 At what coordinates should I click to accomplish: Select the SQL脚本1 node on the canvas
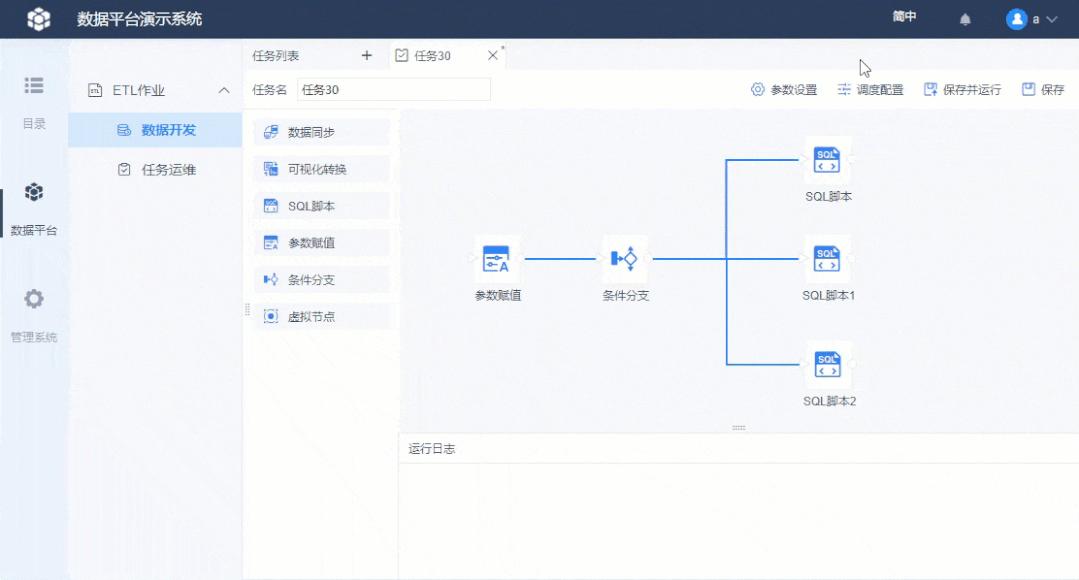point(827,260)
